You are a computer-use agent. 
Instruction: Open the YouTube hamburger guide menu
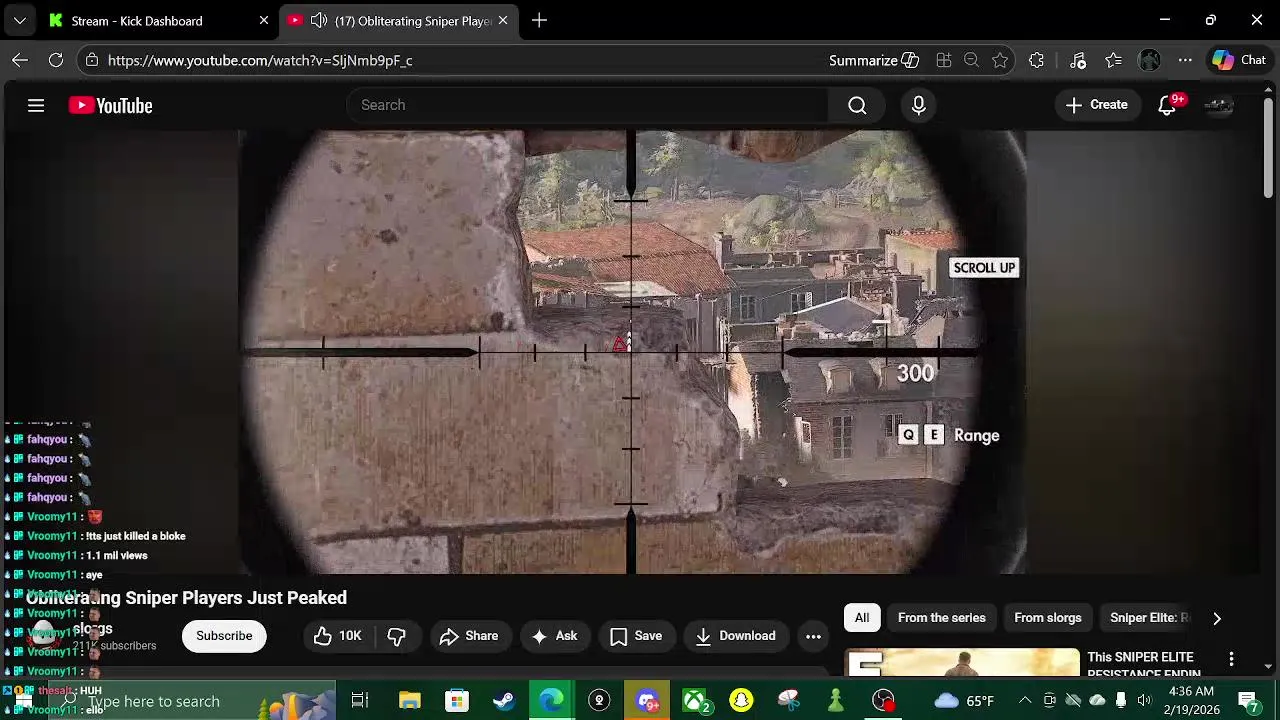pos(36,105)
